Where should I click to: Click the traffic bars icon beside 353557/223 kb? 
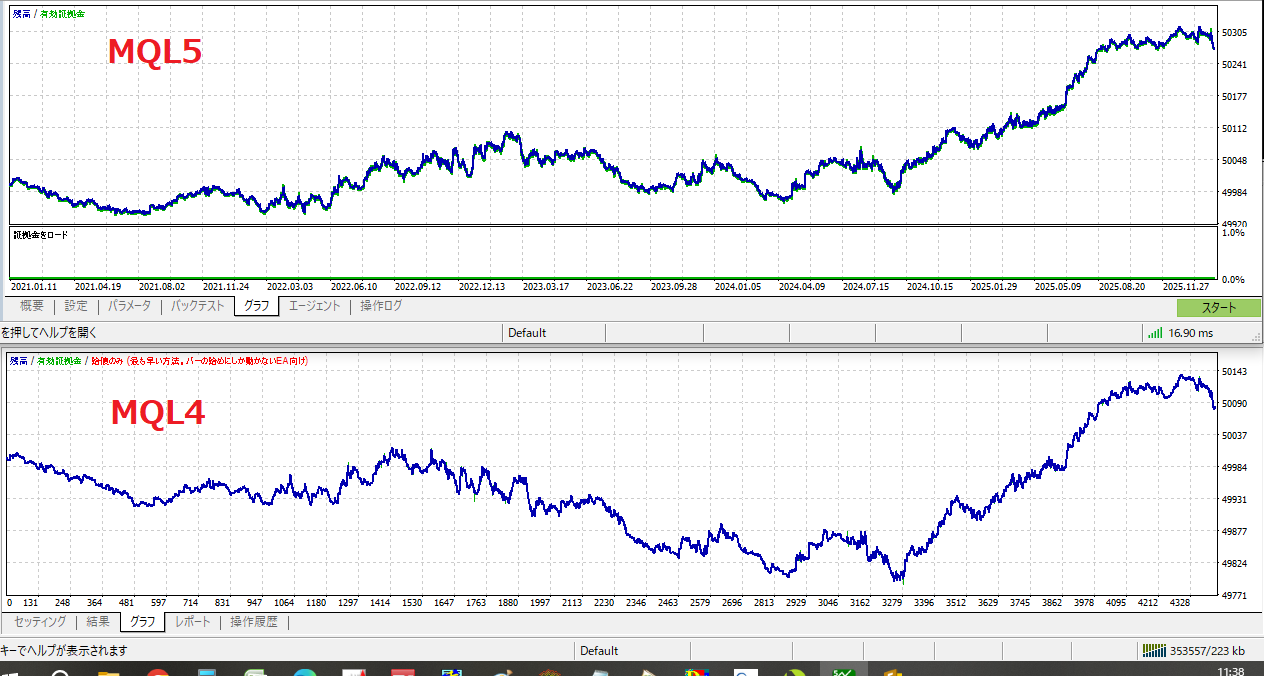tap(1154, 651)
